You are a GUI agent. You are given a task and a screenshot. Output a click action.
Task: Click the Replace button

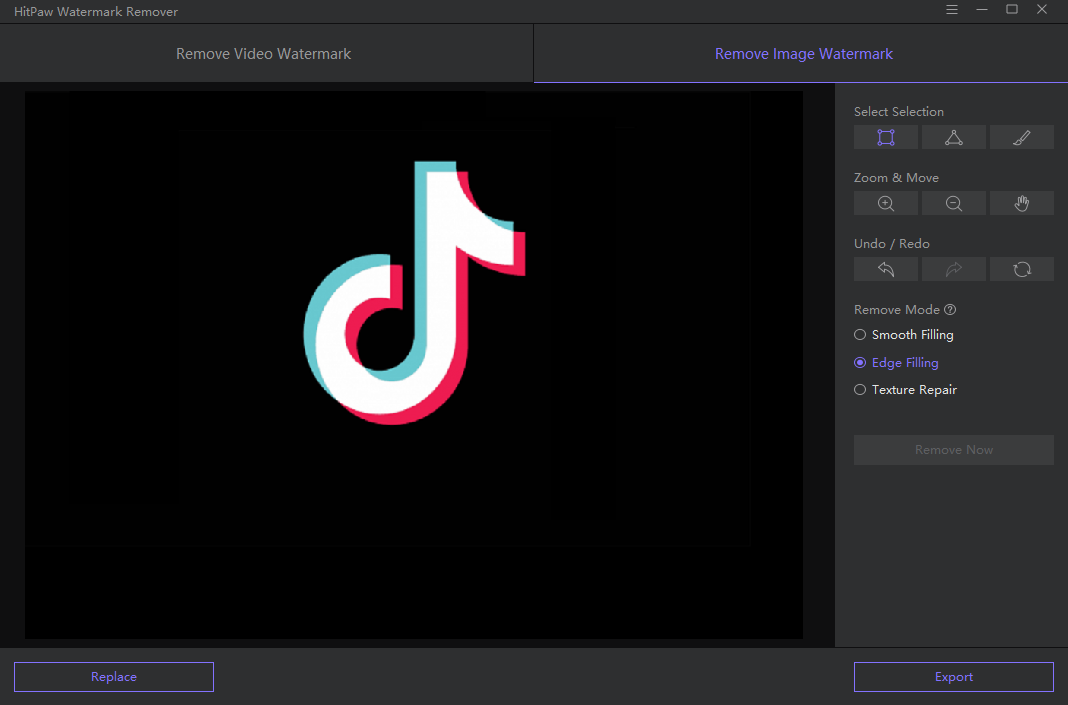[x=114, y=676]
